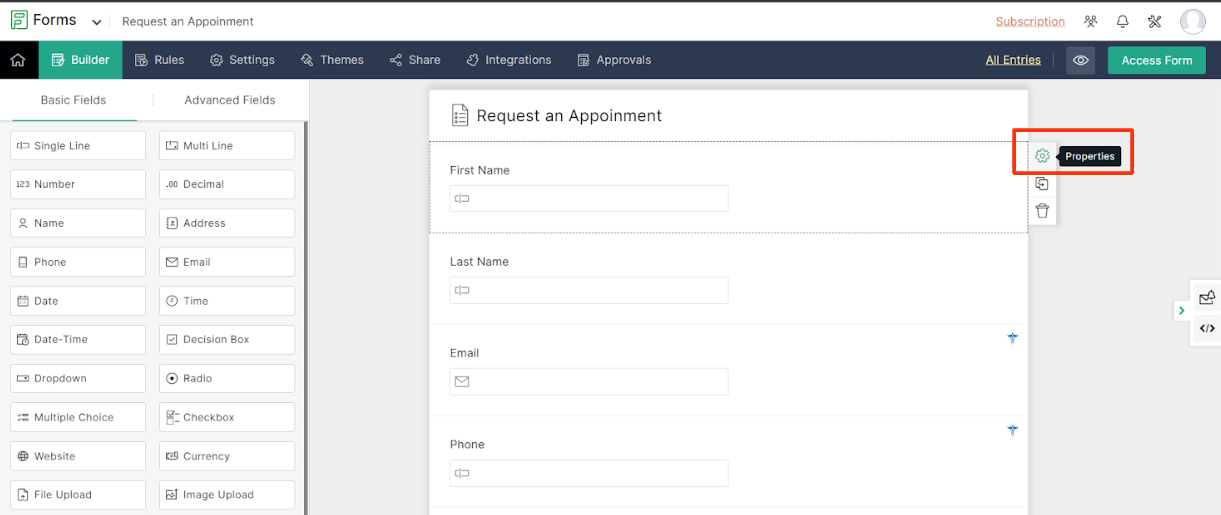
Task: Open the Themes tab
Action: [x=332, y=60]
